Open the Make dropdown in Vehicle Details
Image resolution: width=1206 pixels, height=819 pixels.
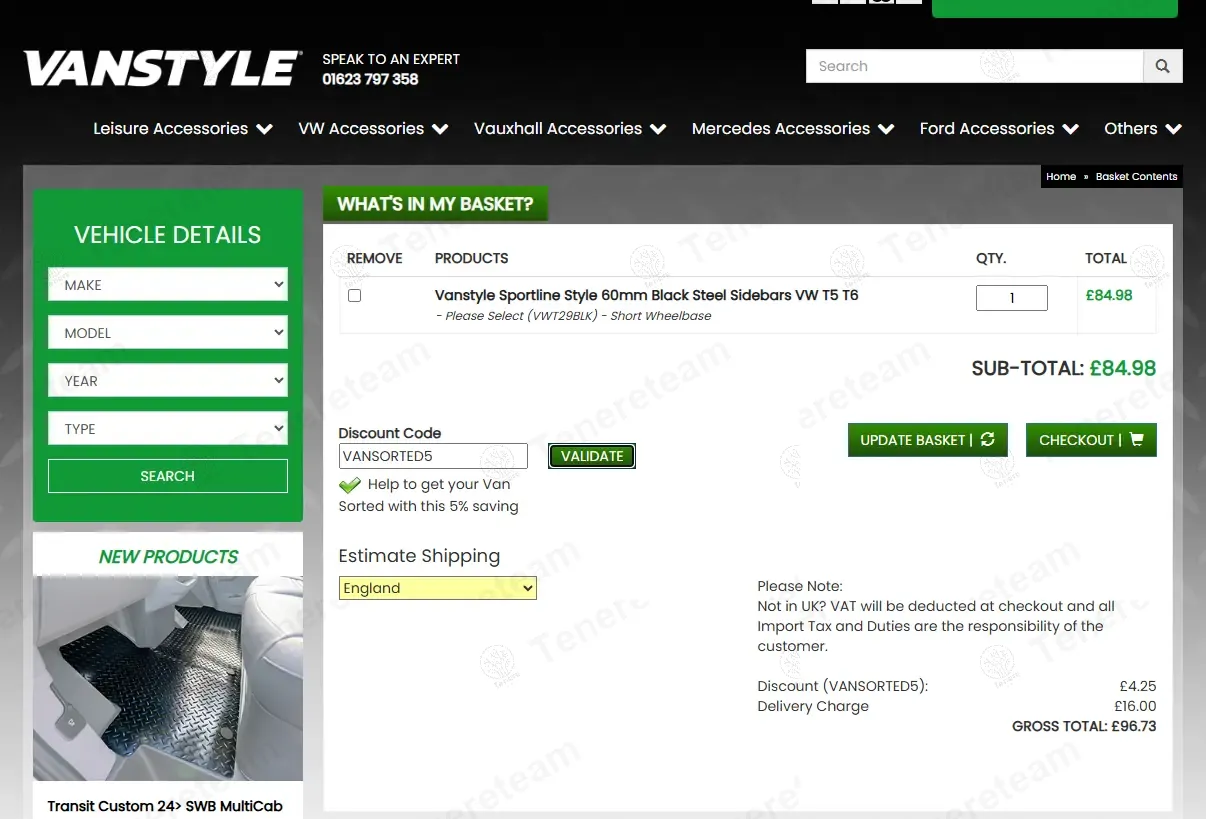click(x=167, y=285)
